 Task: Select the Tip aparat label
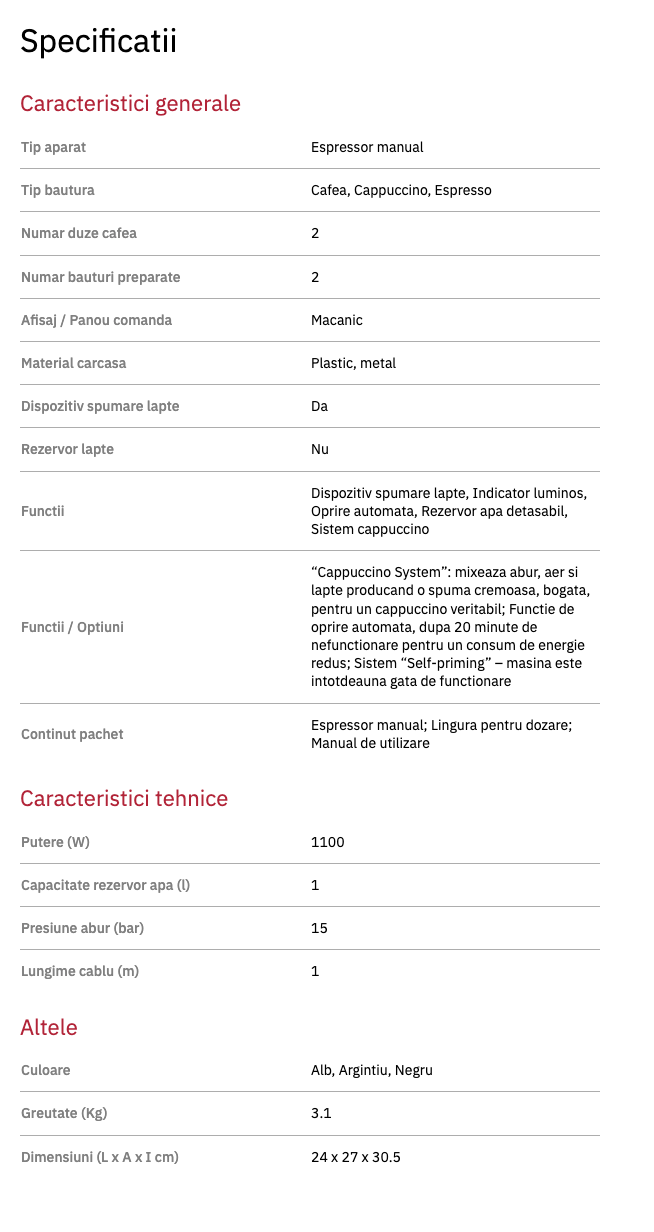(x=53, y=147)
